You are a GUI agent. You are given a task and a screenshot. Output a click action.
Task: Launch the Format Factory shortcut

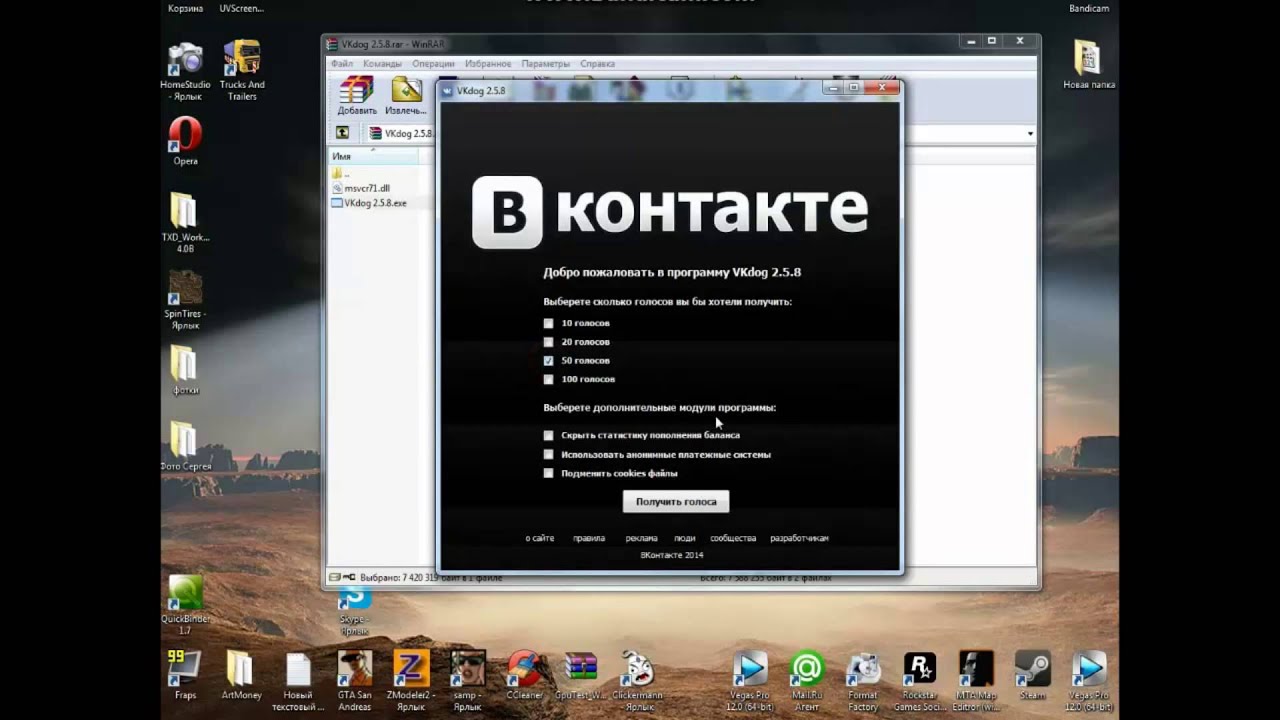(863, 682)
